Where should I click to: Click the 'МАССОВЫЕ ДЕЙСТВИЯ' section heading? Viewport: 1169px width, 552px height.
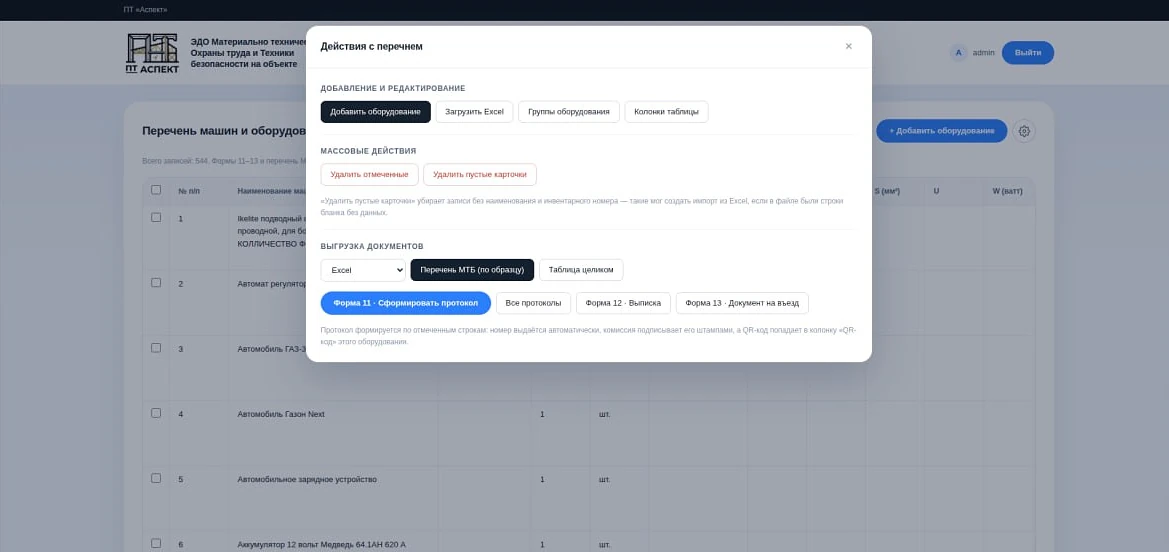[368, 151]
